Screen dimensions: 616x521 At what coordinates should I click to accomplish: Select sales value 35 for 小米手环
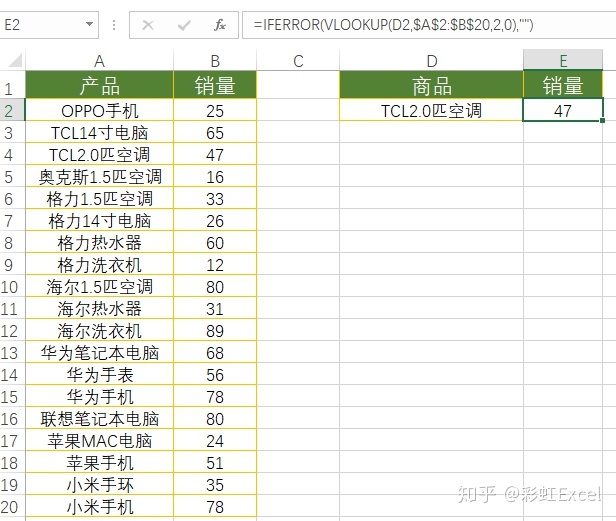pyautogui.click(x=215, y=484)
